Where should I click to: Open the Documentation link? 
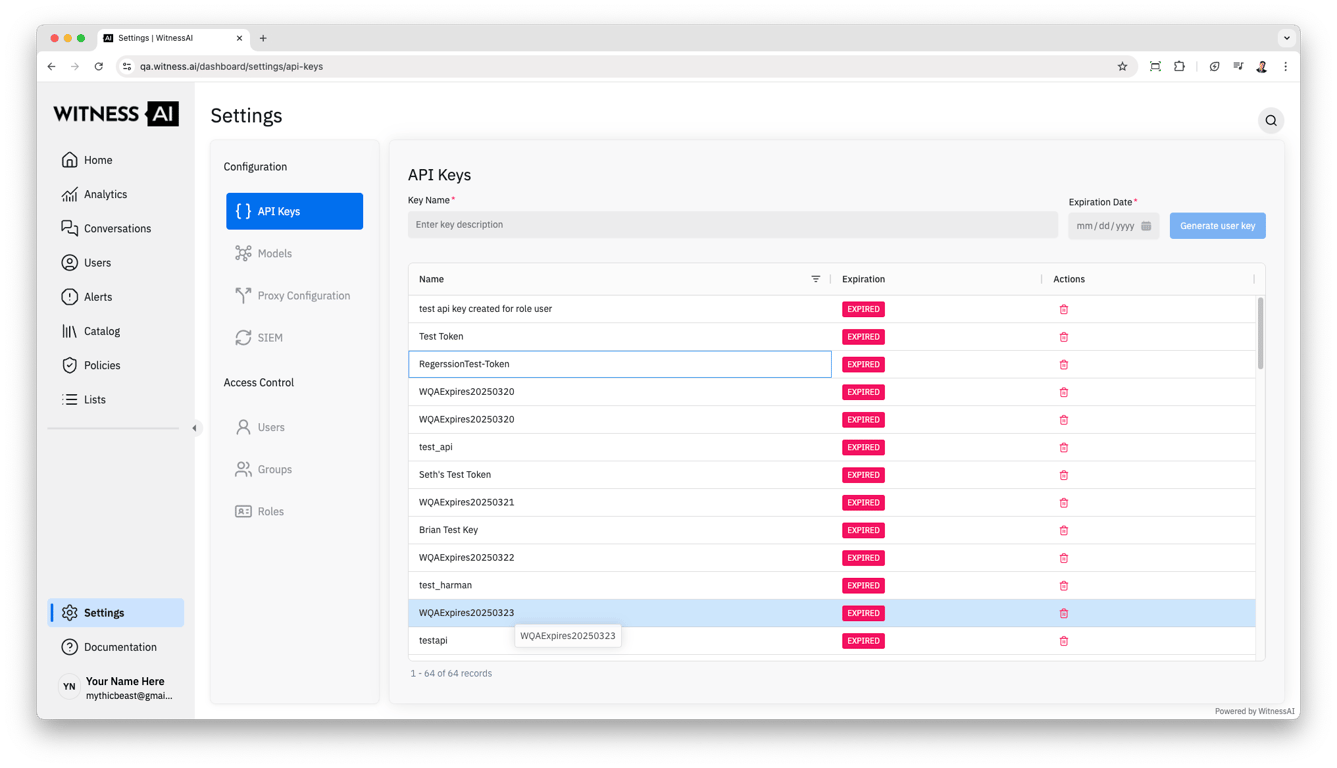click(120, 647)
